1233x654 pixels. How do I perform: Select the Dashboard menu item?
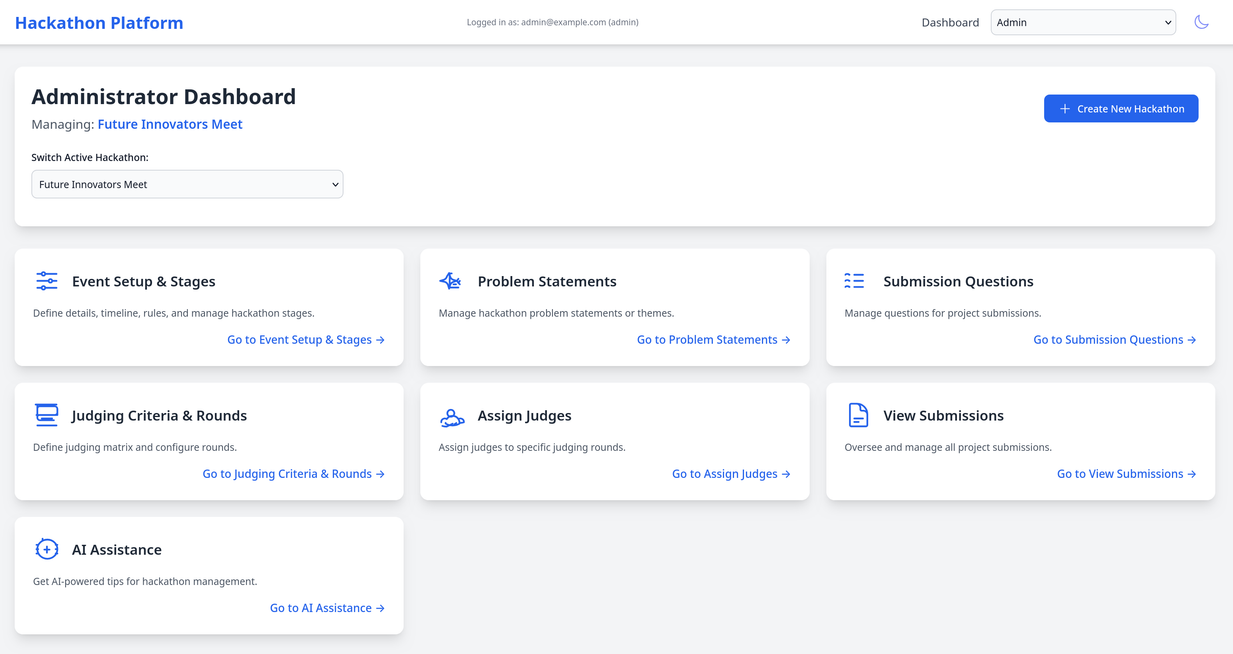point(949,21)
